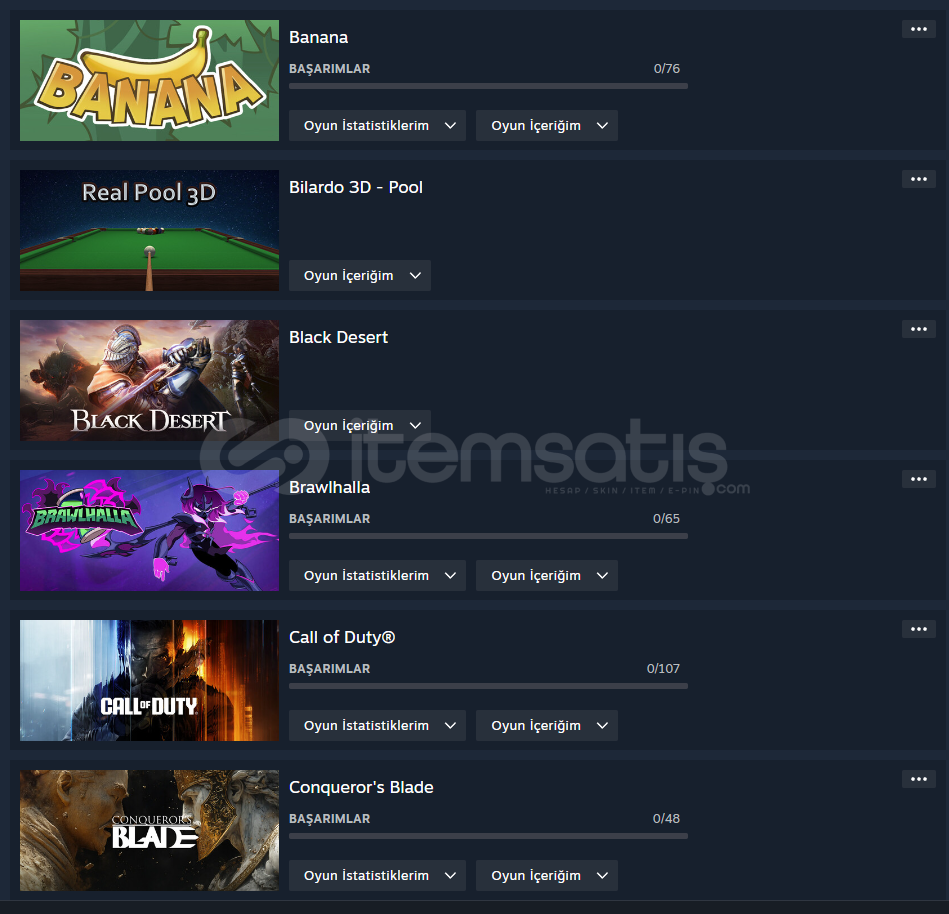Open the three-dot menu for Black Desert
This screenshot has width=949, height=914.
918,329
